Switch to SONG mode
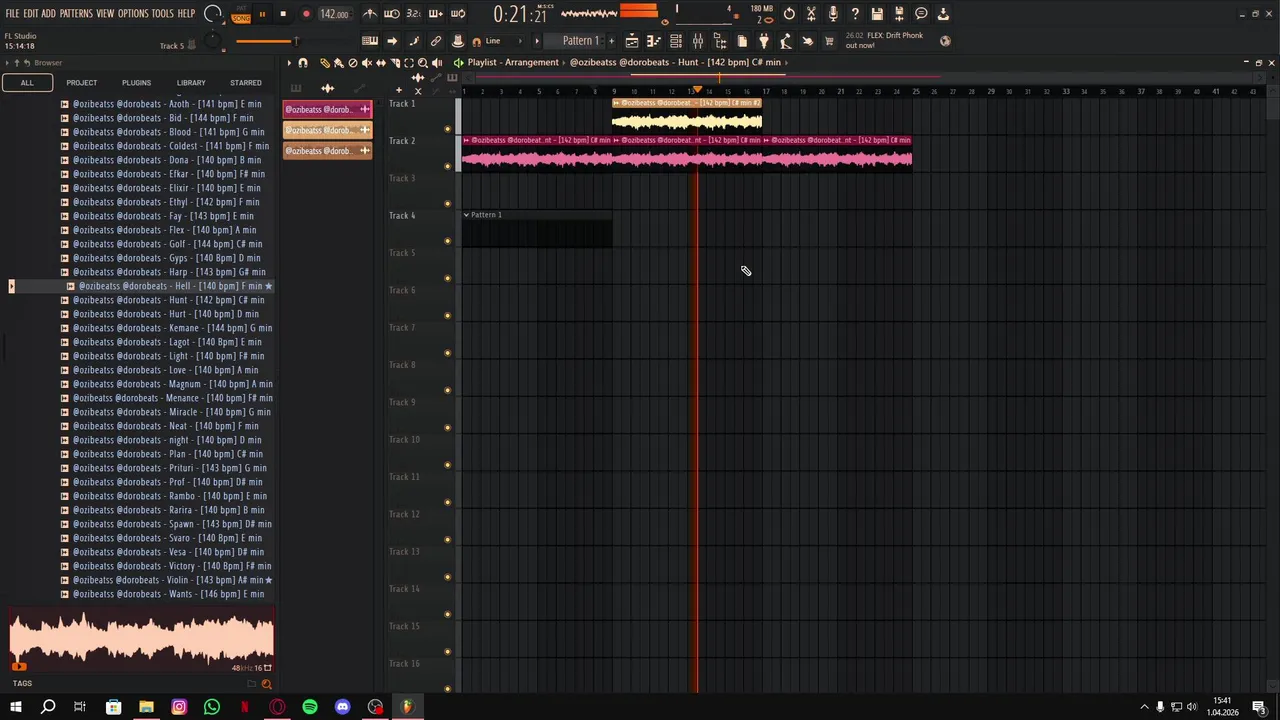The height and width of the screenshot is (720, 1280). tap(241, 18)
